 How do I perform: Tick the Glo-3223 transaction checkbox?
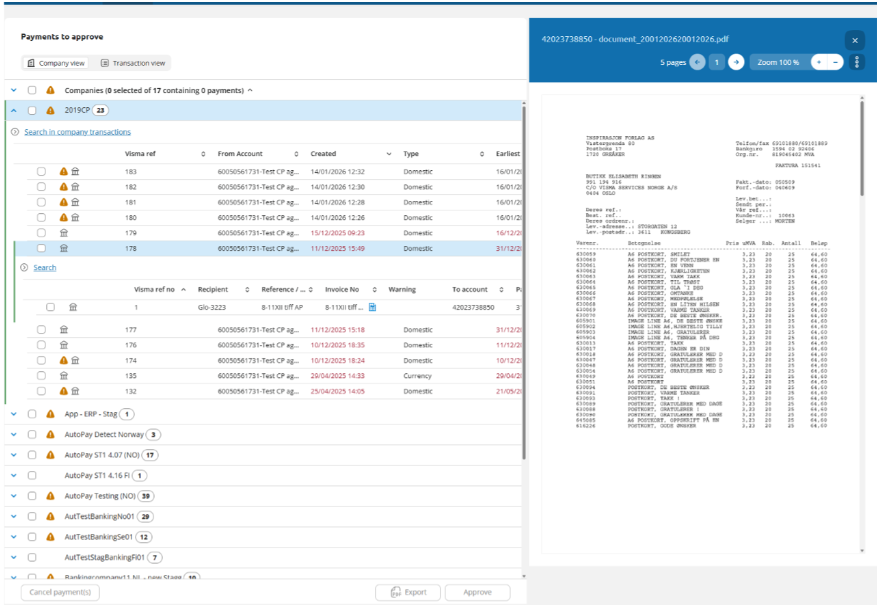click(50, 307)
